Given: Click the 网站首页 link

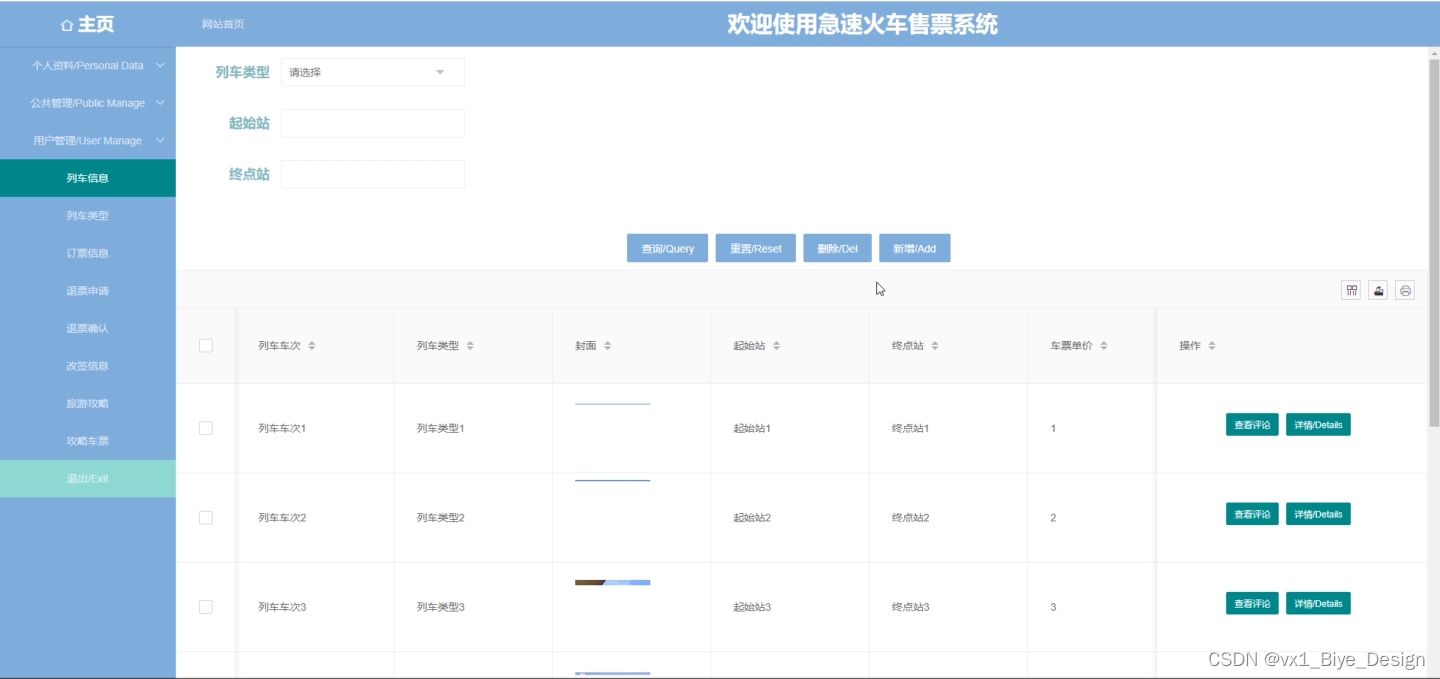Looking at the screenshot, I should pyautogui.click(x=222, y=24).
